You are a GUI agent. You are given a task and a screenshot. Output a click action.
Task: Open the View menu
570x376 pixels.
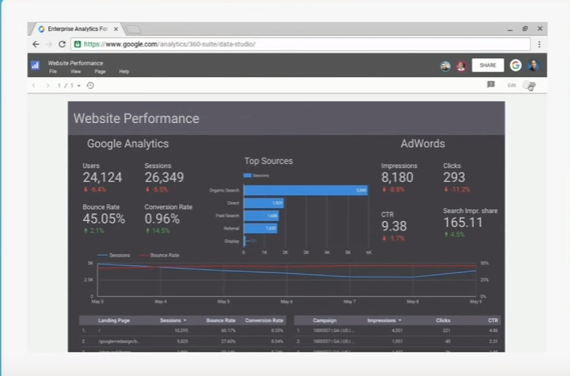click(x=76, y=72)
